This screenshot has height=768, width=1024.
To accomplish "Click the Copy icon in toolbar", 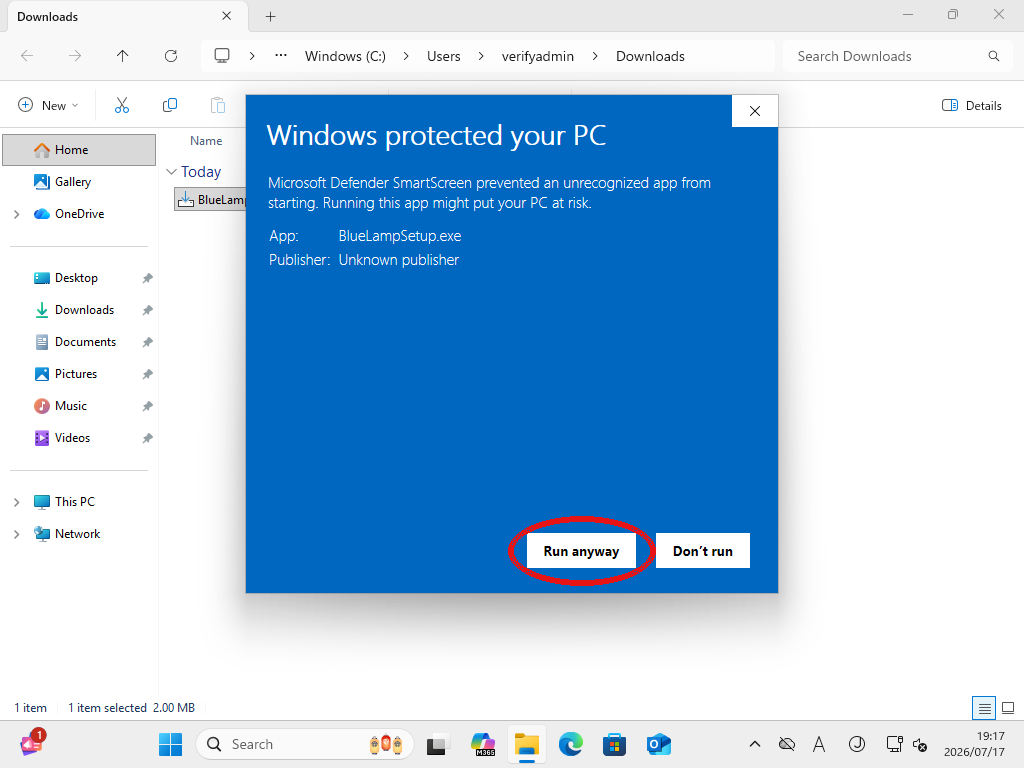I will [x=170, y=105].
